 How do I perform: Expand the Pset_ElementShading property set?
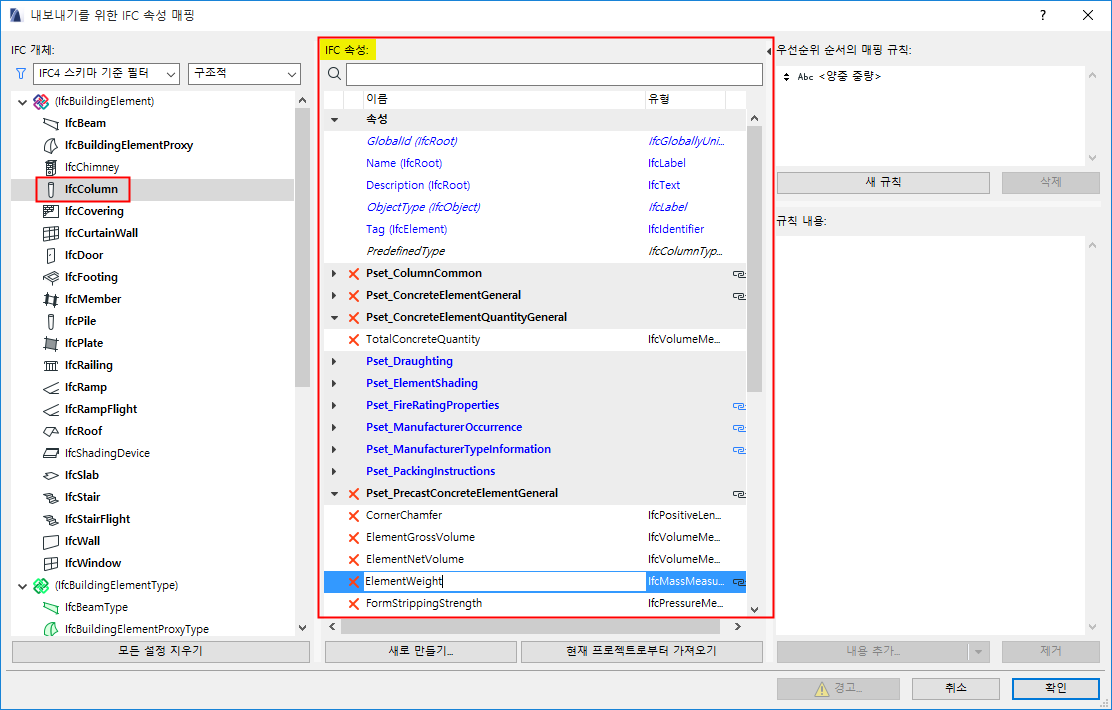(335, 384)
